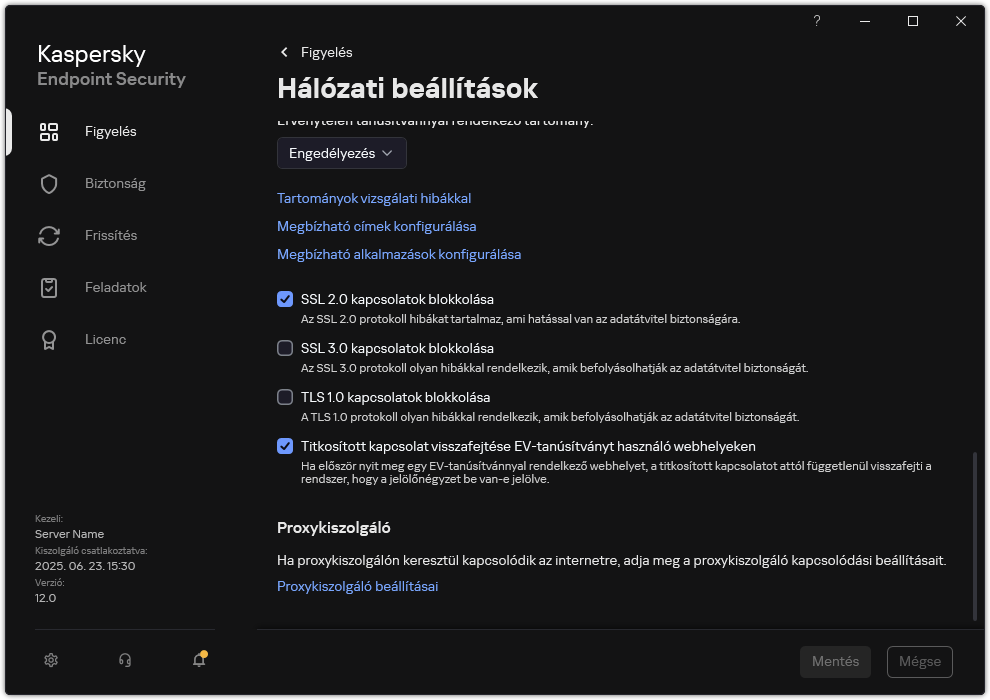990x700 pixels.
Task: Click the headset support icon
Action: [x=124, y=660]
